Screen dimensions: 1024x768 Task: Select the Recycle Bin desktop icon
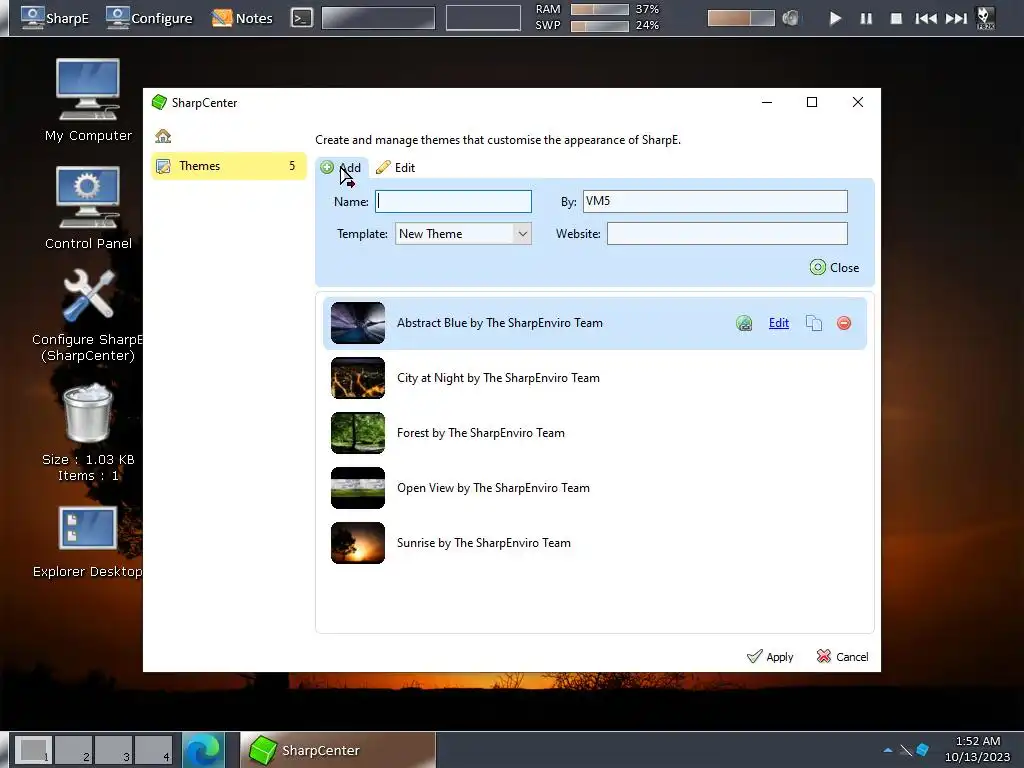pos(88,432)
